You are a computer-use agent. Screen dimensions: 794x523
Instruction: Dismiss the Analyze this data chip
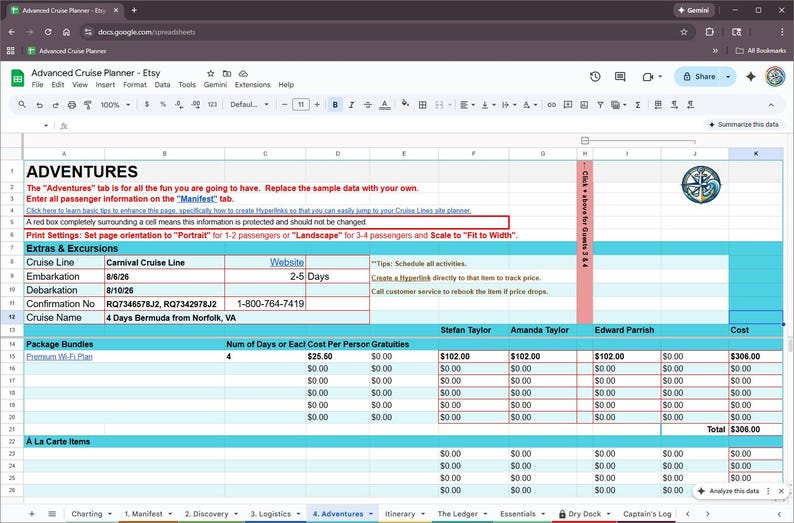pyautogui.click(x=781, y=491)
